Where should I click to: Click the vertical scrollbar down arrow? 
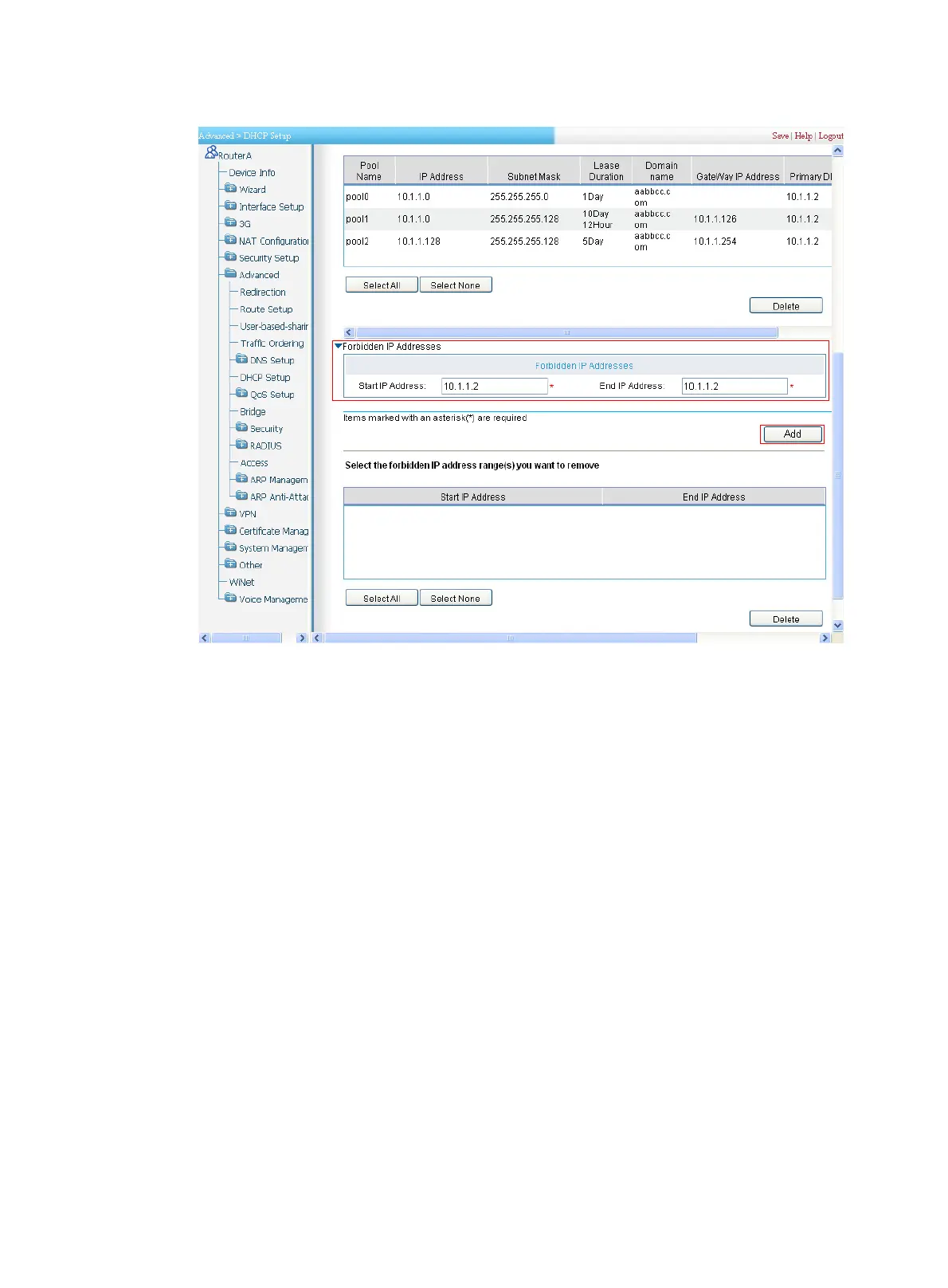[837, 626]
